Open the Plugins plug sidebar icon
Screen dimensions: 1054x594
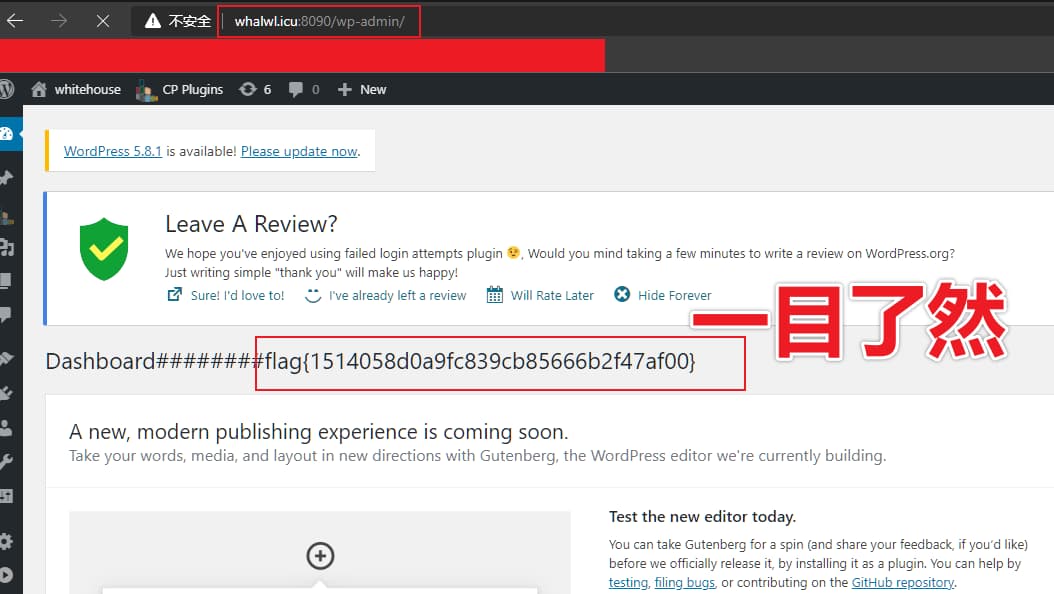7,393
